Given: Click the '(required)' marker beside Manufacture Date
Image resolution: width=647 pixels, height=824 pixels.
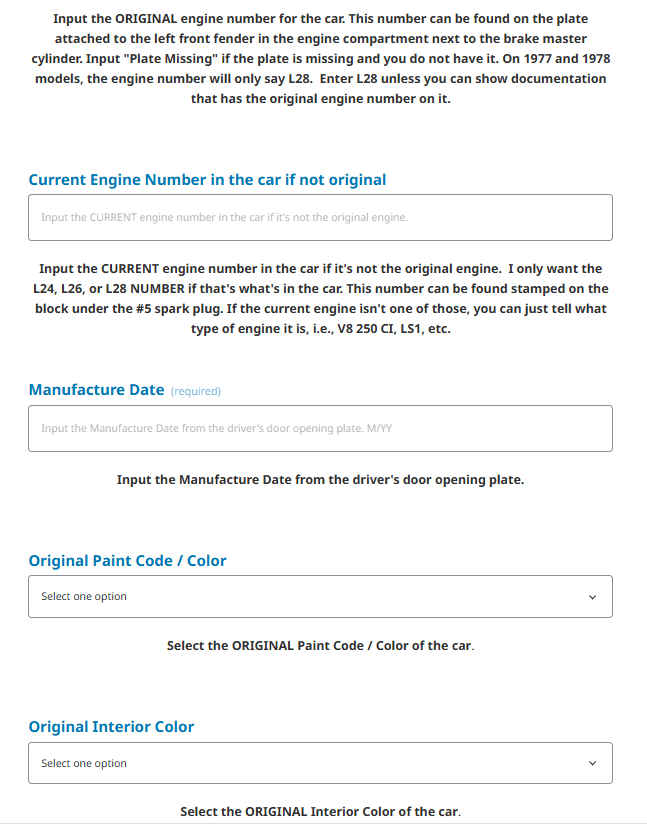Looking at the screenshot, I should pyautogui.click(x=196, y=391).
